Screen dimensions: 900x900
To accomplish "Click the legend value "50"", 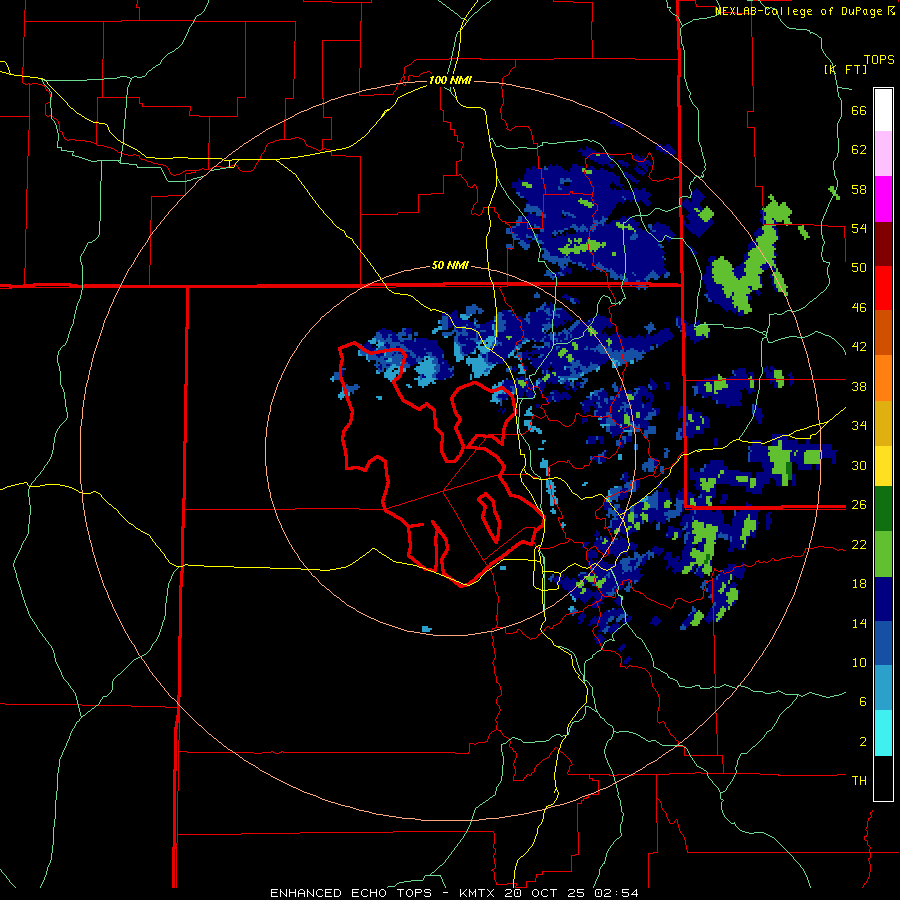I will [859, 268].
